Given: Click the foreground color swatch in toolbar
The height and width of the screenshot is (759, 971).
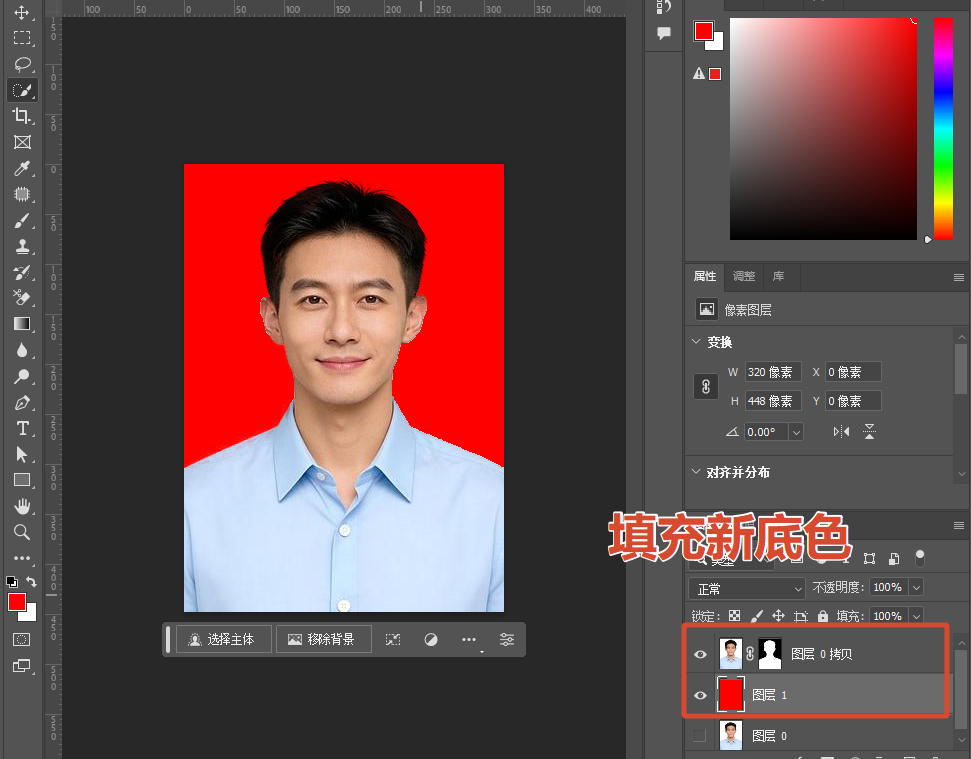Looking at the screenshot, I should click(16, 602).
